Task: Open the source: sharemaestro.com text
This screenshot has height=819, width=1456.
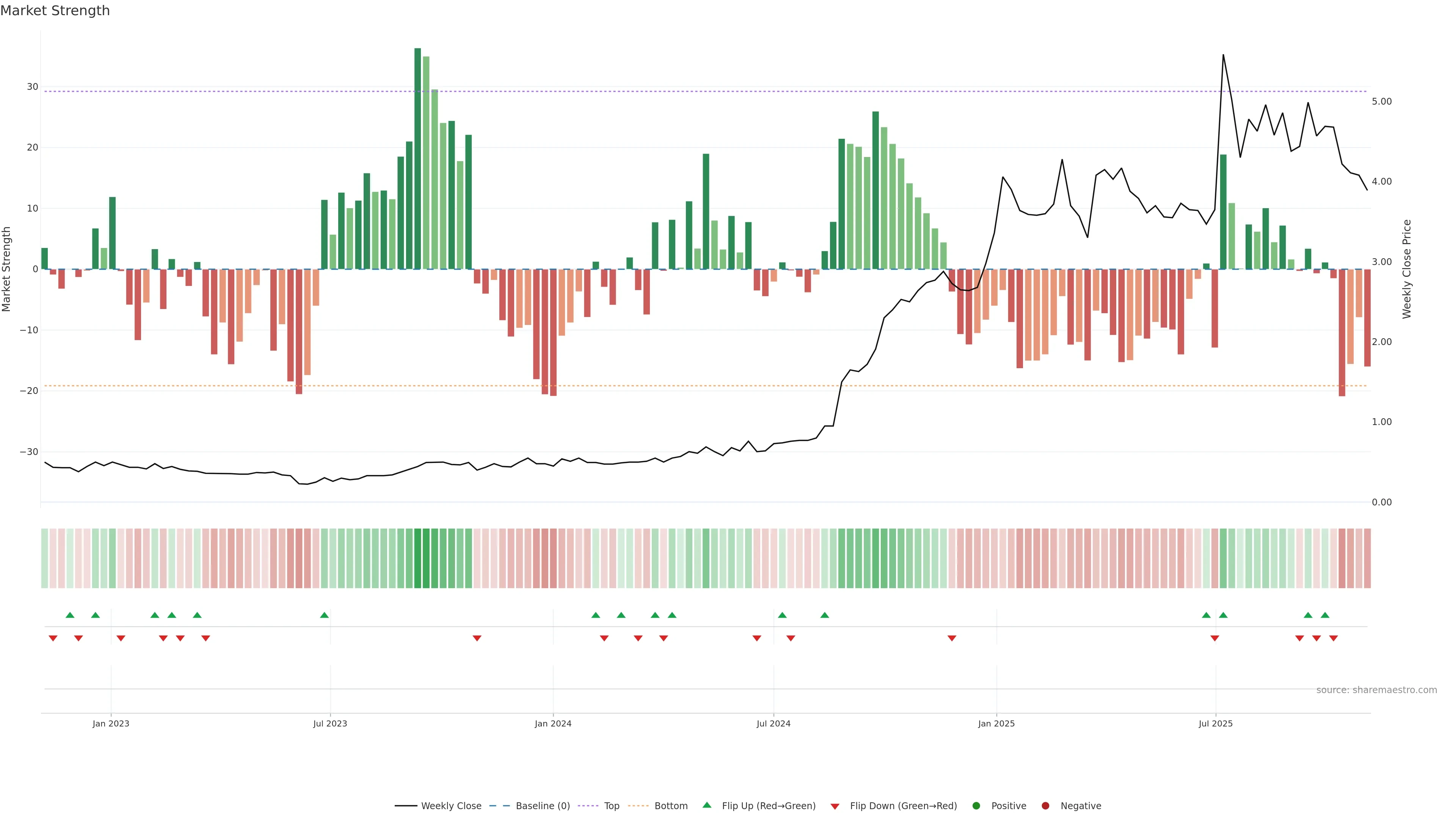Action: pyautogui.click(x=1376, y=690)
